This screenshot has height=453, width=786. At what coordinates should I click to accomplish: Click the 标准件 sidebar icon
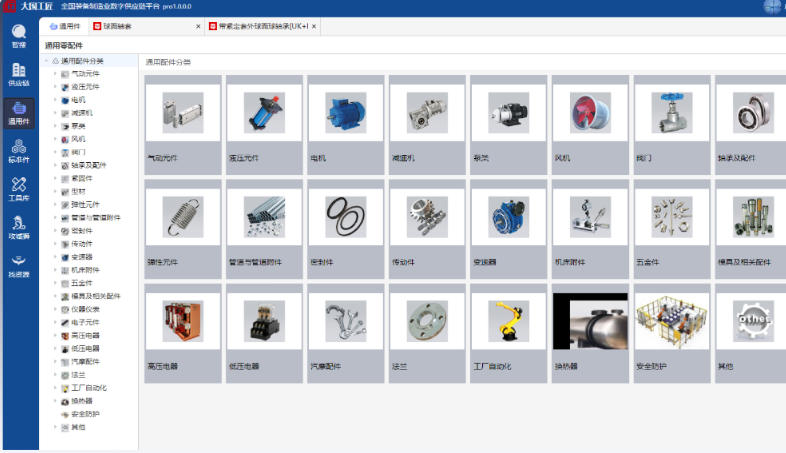tap(18, 150)
